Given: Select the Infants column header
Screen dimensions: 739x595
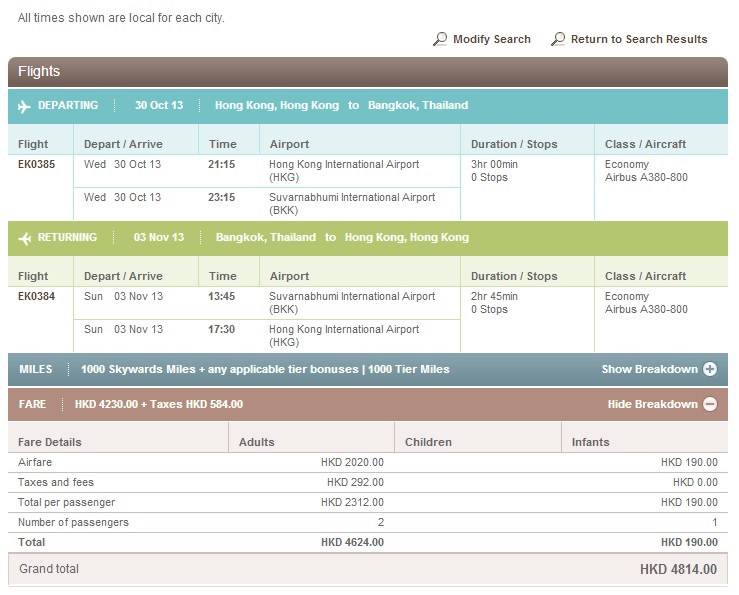Looking at the screenshot, I should tap(590, 441).
